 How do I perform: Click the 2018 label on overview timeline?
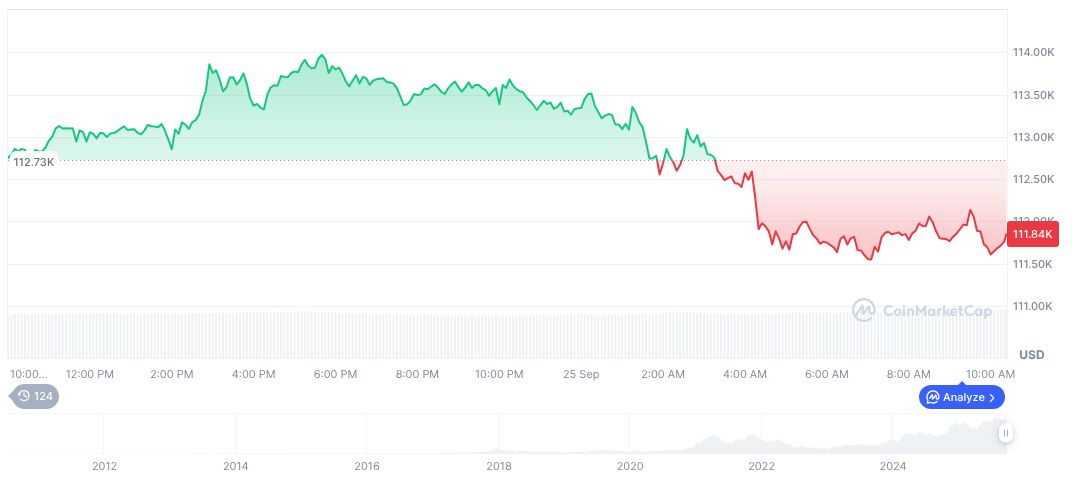pos(498,466)
